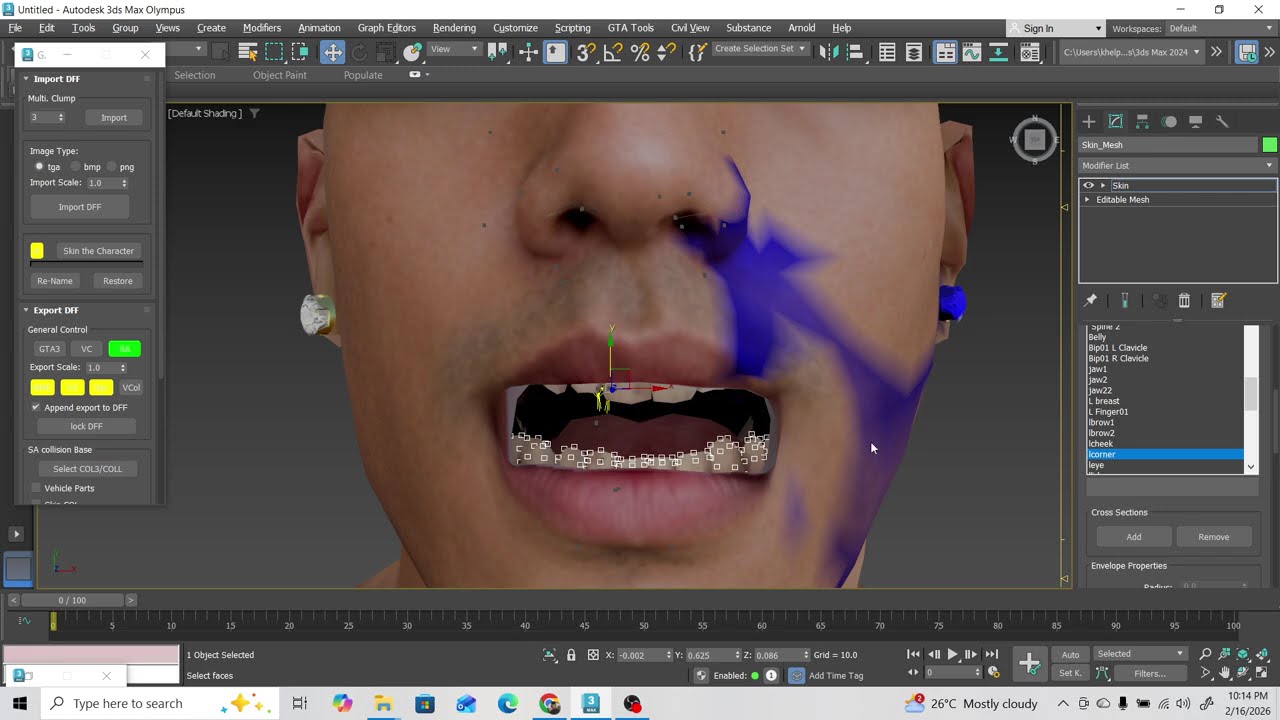
Task: Select the png image type radio
Action: (112, 167)
